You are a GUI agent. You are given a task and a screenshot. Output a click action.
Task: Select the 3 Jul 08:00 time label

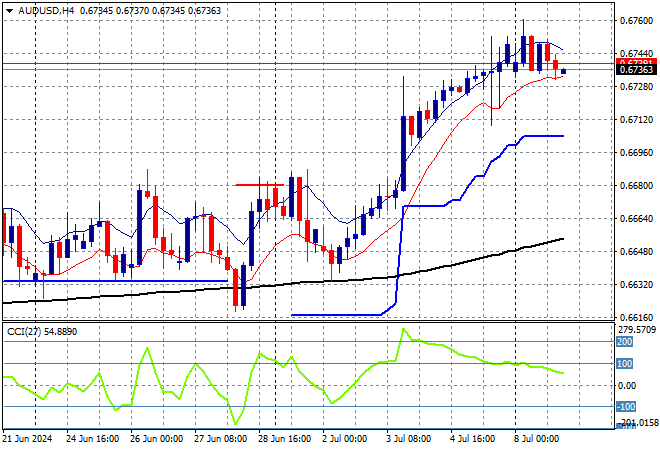[x=409, y=439]
